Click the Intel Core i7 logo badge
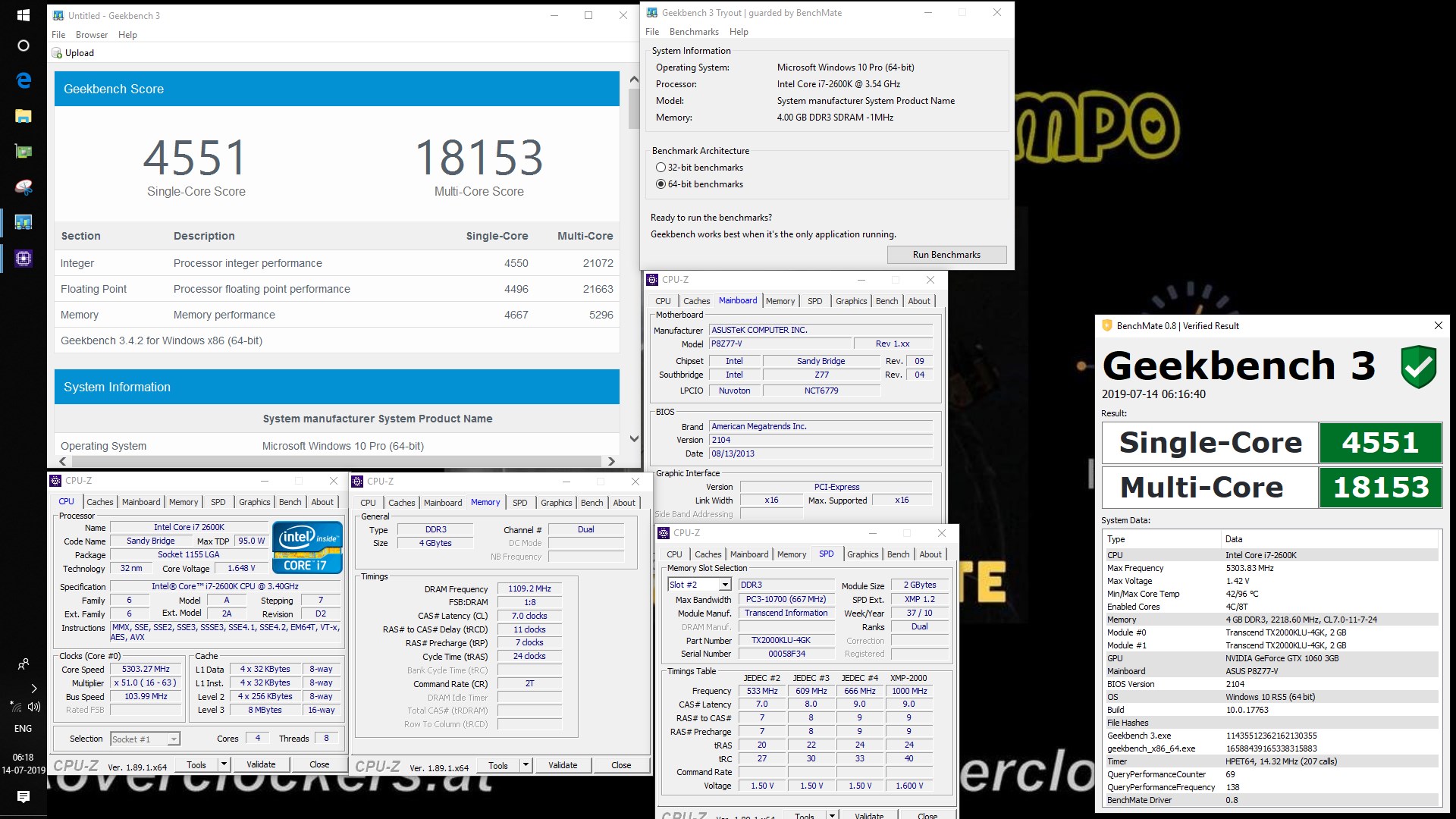 coord(307,547)
